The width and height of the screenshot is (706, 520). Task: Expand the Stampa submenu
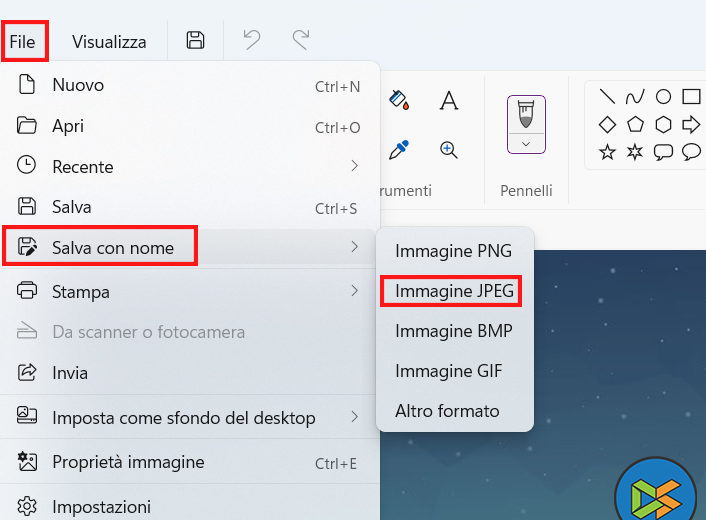(x=189, y=292)
